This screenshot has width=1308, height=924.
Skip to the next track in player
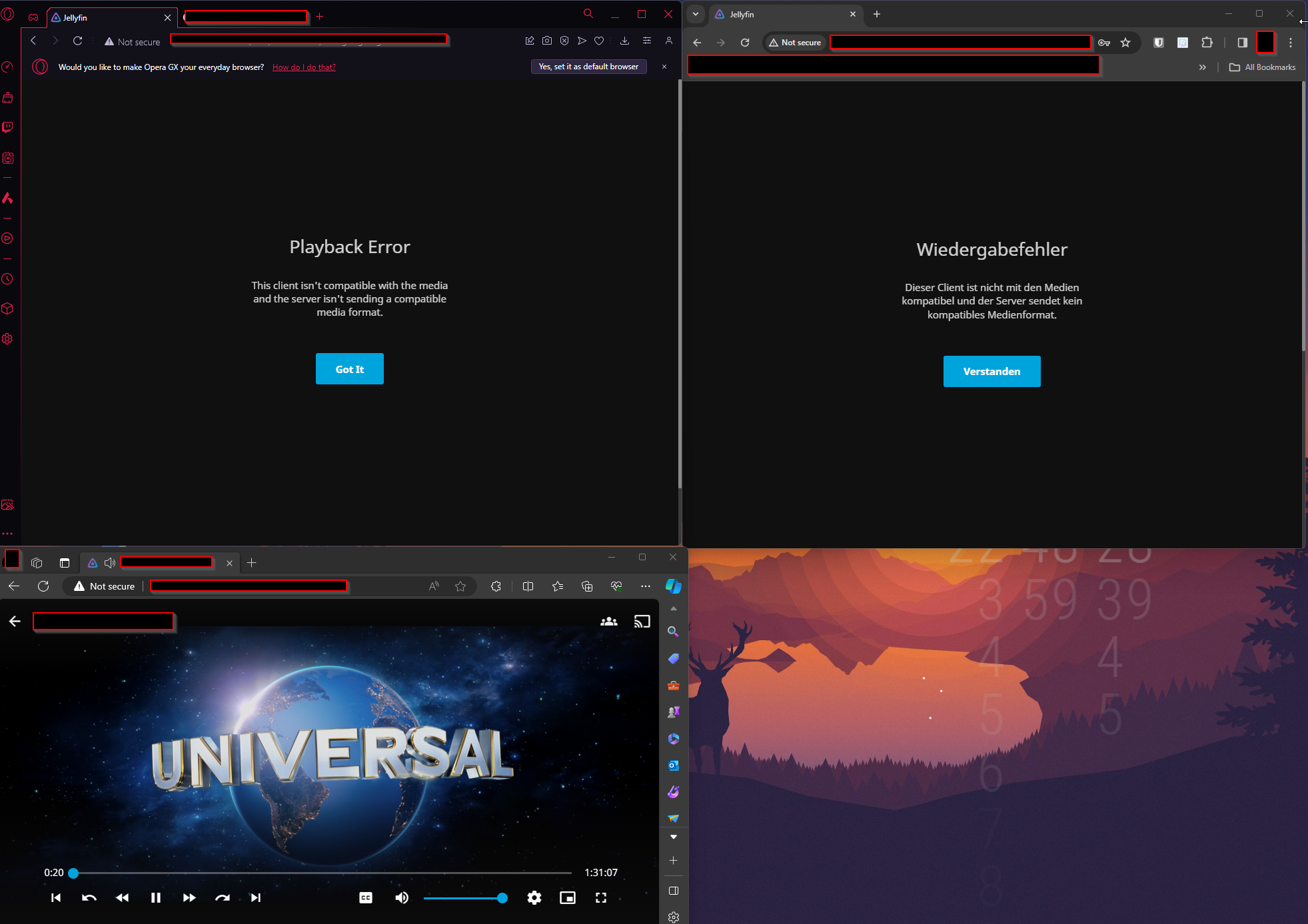pyautogui.click(x=256, y=897)
